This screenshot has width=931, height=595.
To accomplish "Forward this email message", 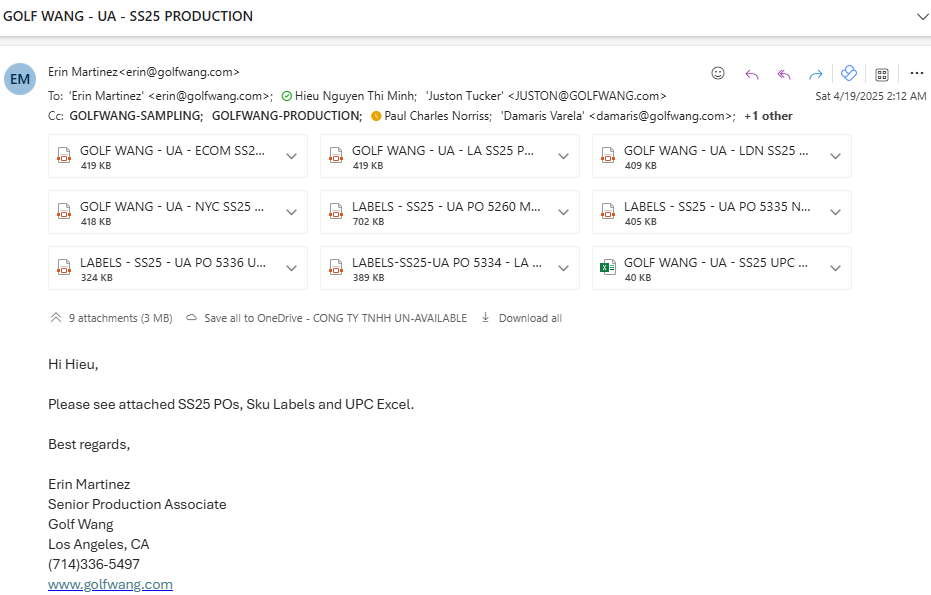I will (x=816, y=74).
